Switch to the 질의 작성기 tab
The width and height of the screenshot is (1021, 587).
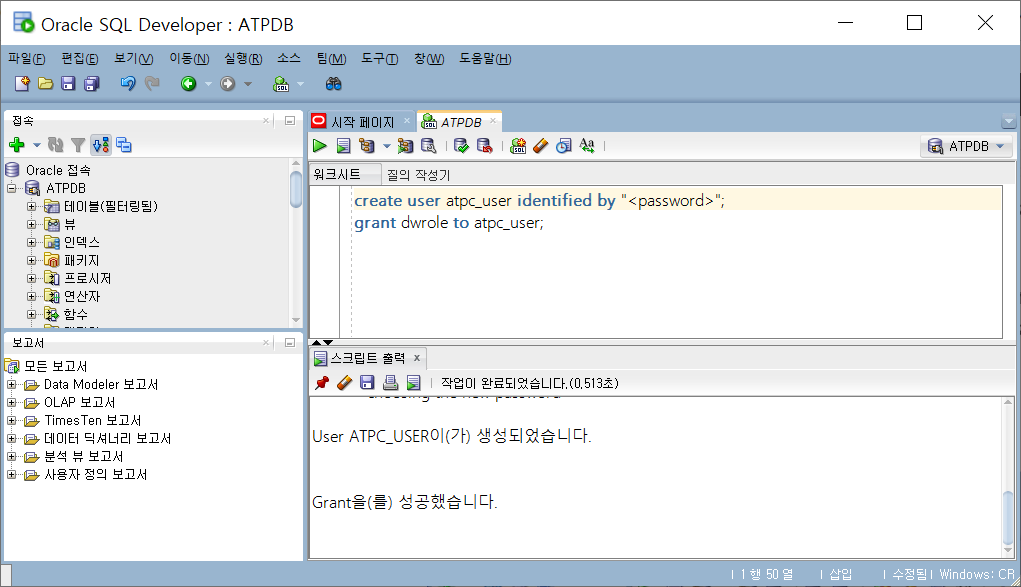click(418, 175)
